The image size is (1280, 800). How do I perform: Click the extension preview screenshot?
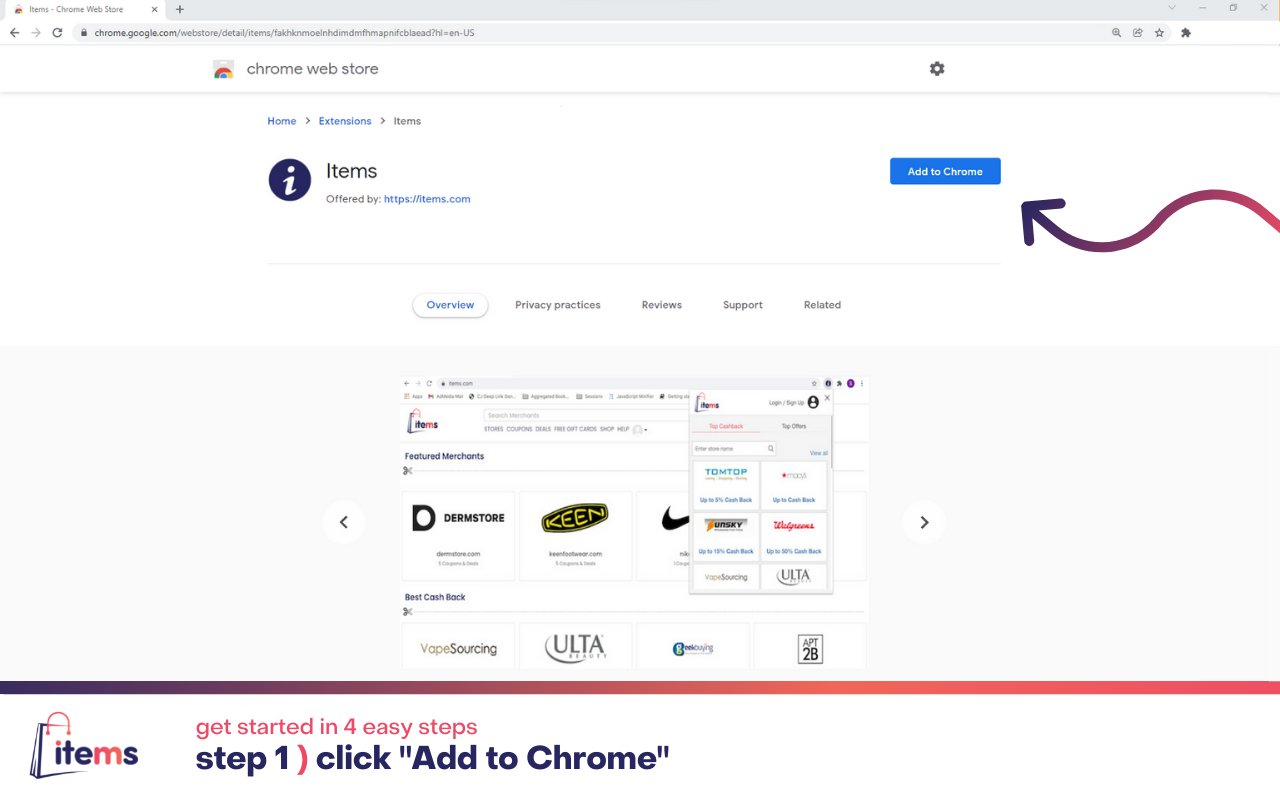(634, 523)
